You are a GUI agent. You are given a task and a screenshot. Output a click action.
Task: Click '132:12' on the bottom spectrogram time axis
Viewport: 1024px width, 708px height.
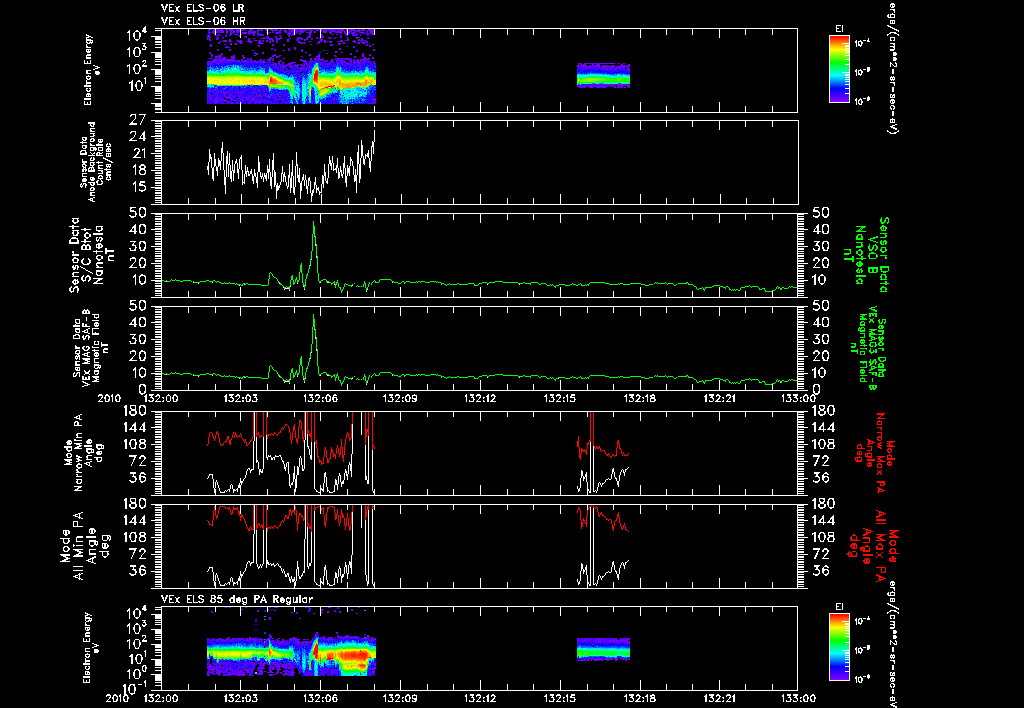479,698
